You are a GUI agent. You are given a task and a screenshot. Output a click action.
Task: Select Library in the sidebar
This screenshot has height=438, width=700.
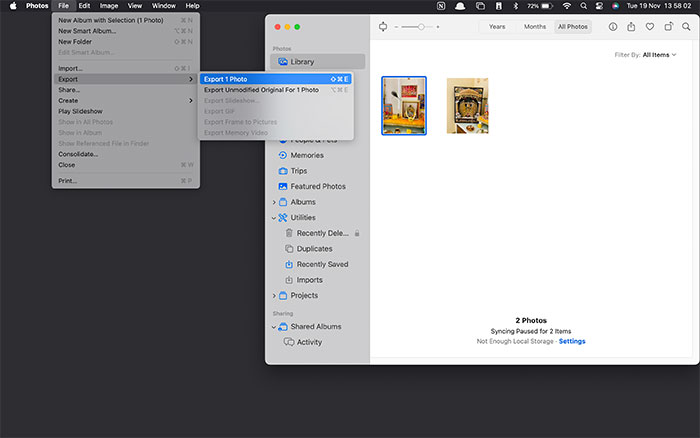pyautogui.click(x=301, y=62)
